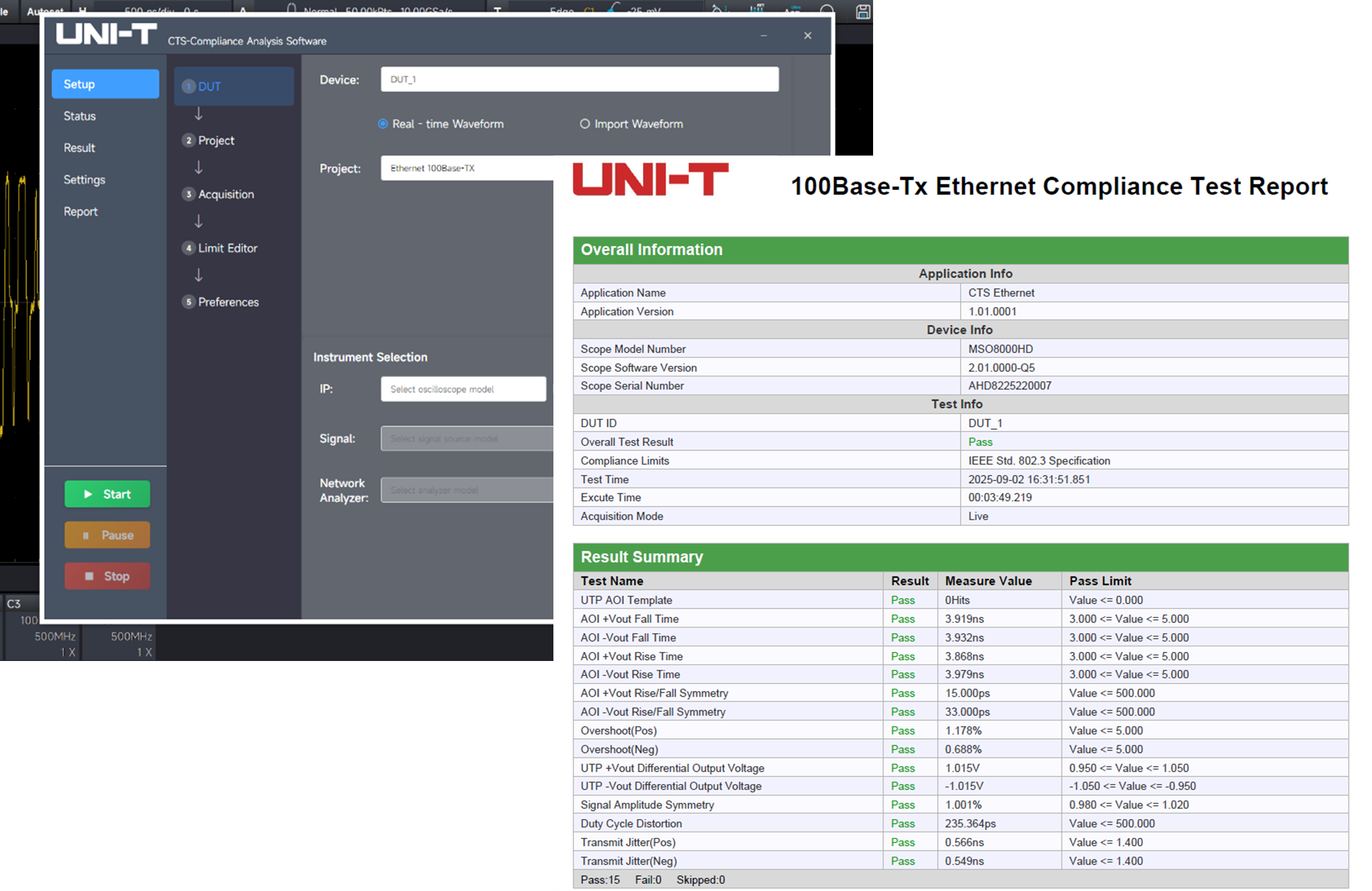
Task: Expand the Network Analyzer model dropdown
Action: [x=466, y=490]
